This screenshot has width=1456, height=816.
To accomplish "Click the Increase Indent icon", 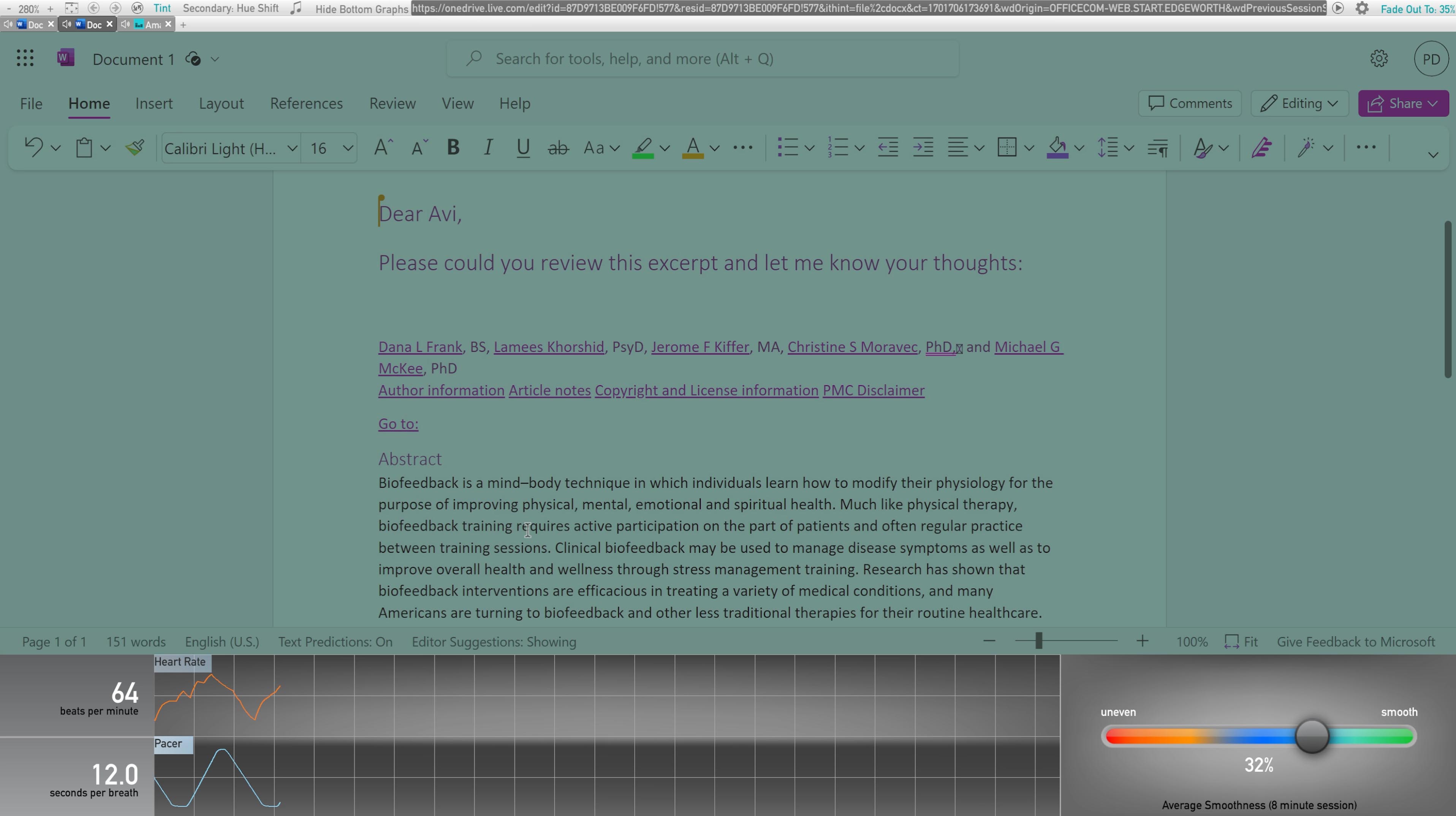I will pos(923,148).
